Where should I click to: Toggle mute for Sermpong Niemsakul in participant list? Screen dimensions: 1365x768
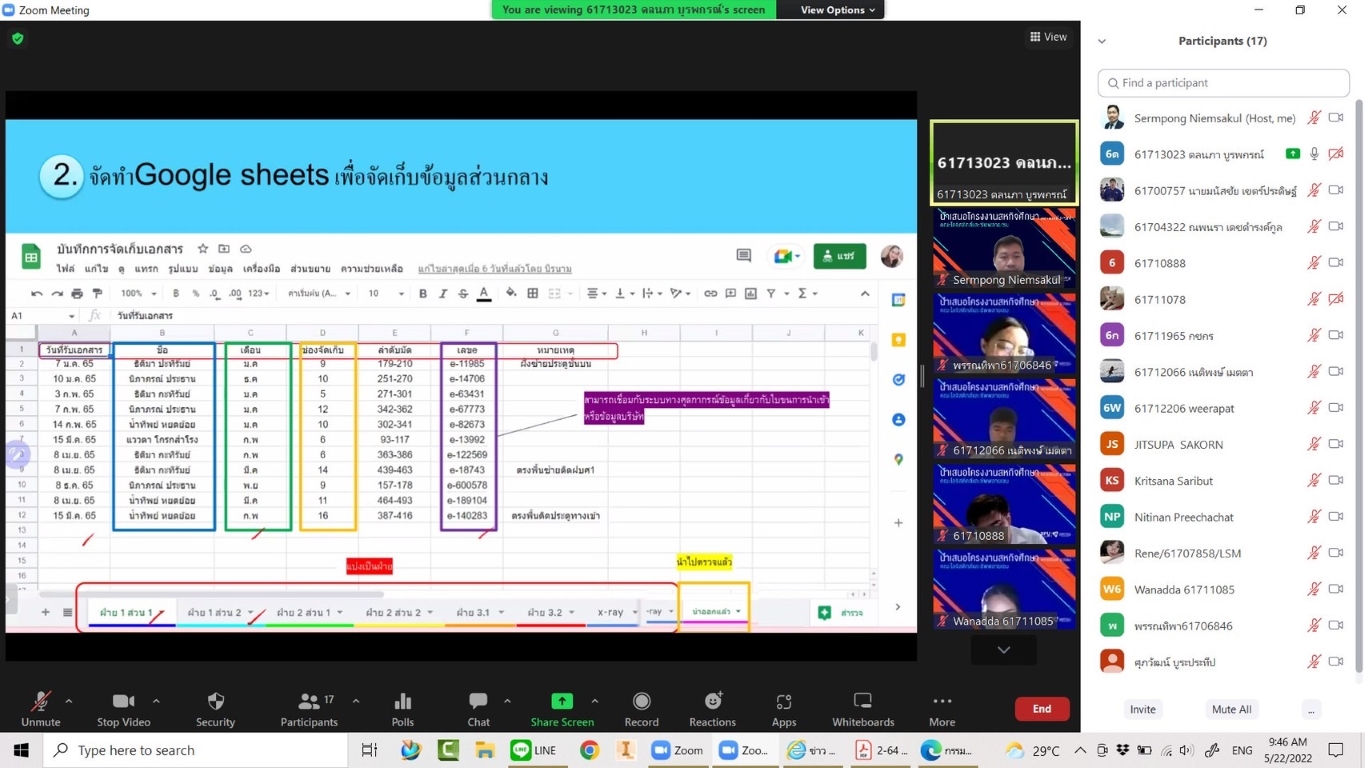click(x=1314, y=118)
